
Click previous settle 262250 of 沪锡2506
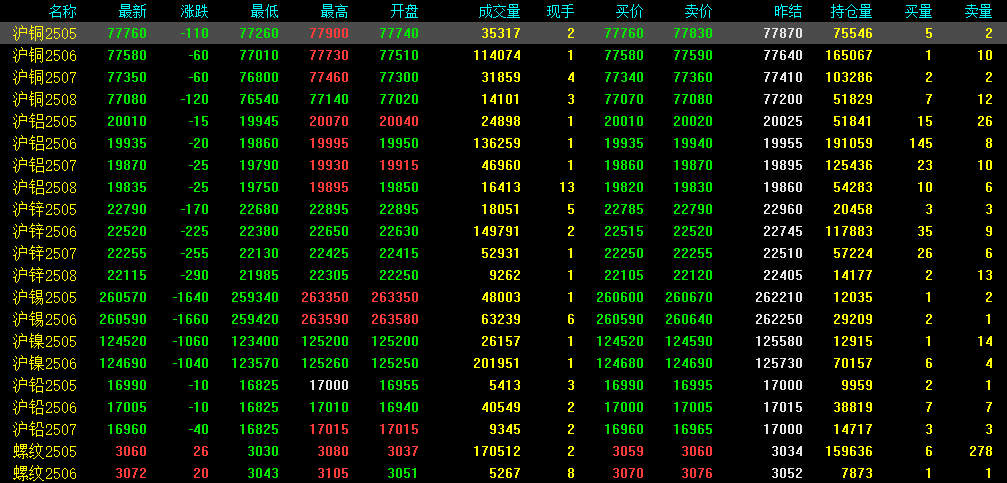point(779,320)
